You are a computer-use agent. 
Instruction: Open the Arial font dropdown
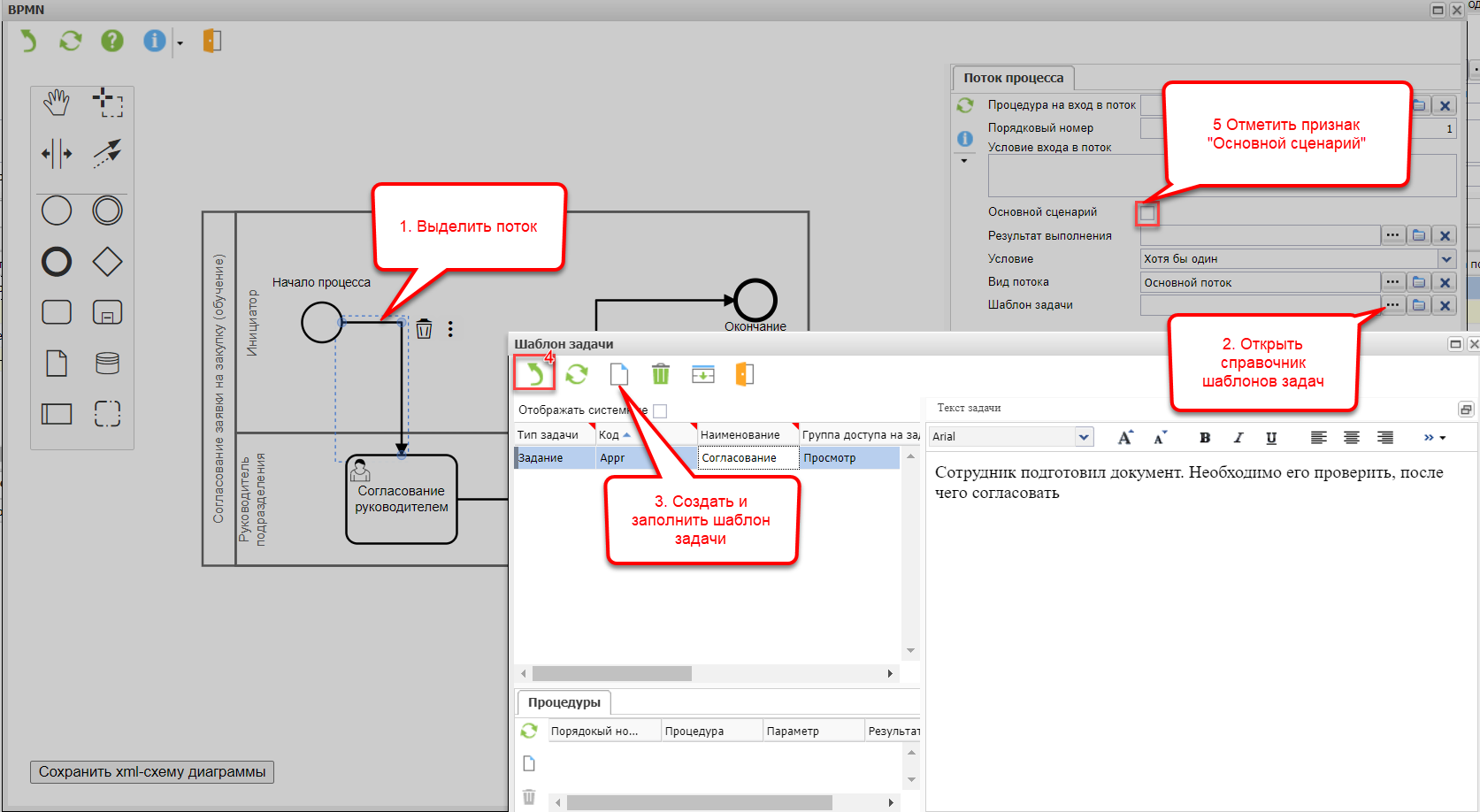click(x=1084, y=437)
